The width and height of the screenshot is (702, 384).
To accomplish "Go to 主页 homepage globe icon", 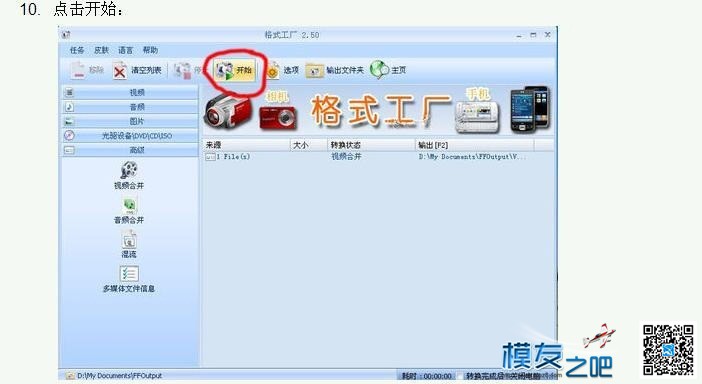I will (x=379, y=70).
